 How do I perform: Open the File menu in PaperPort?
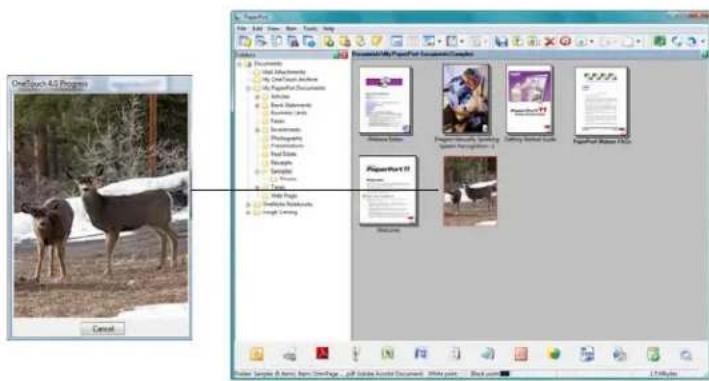coord(242,28)
